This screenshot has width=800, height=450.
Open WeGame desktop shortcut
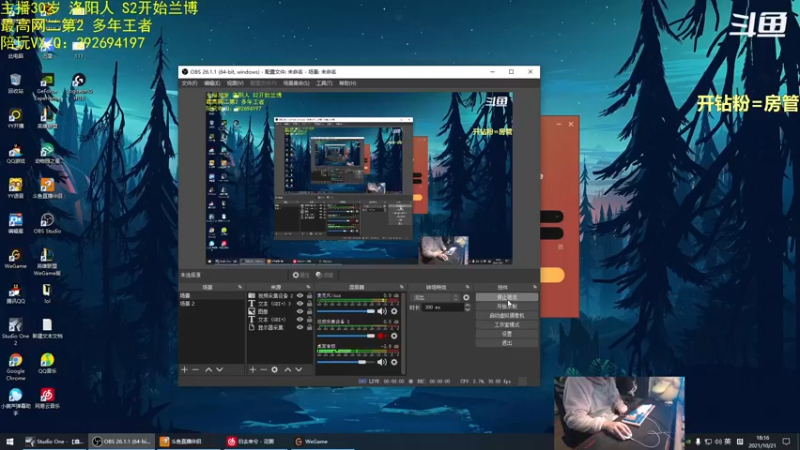(15, 259)
